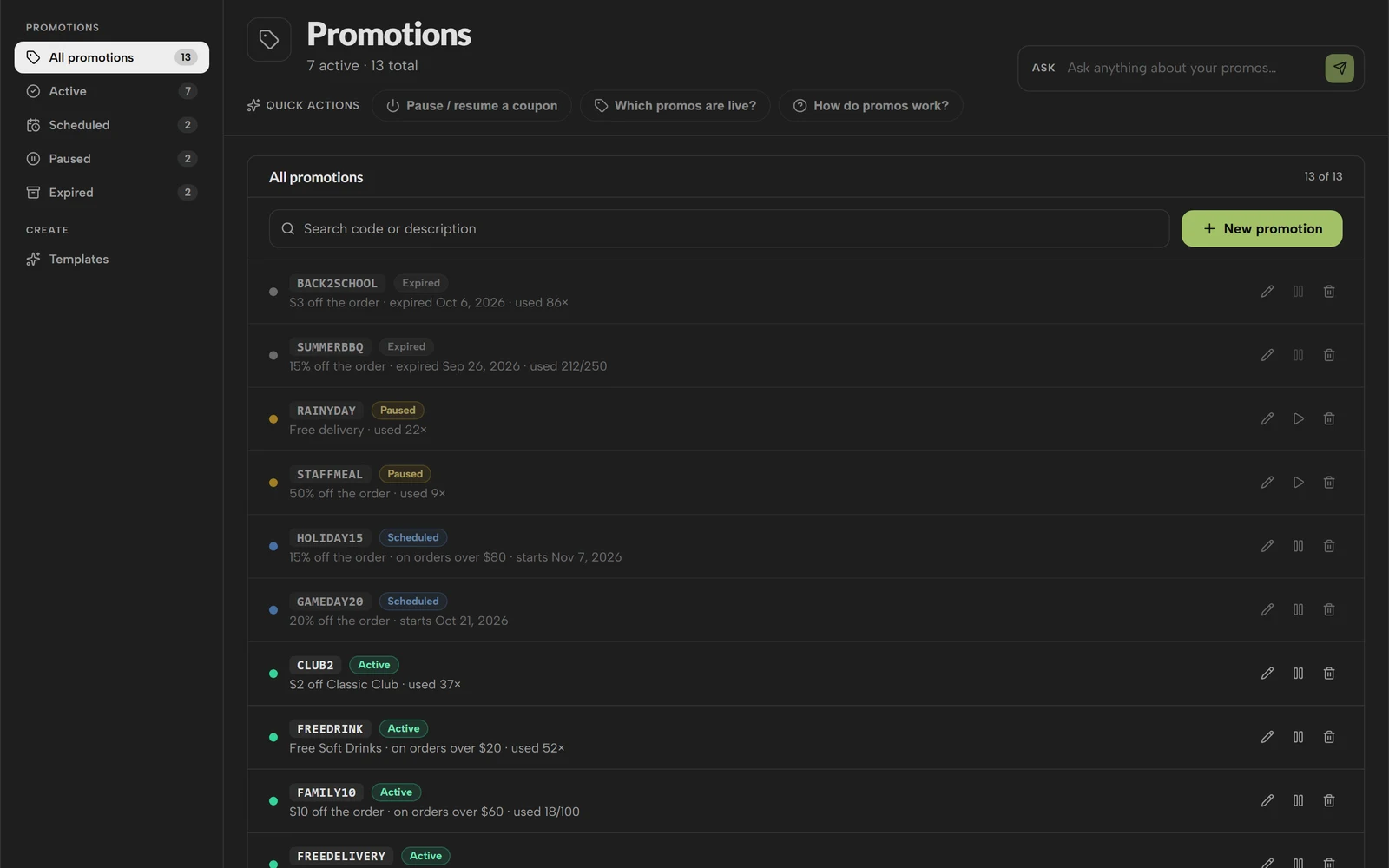This screenshot has height=868, width=1389.
Task: Edit the STAFFMEAL promotion
Action: 1267,483
